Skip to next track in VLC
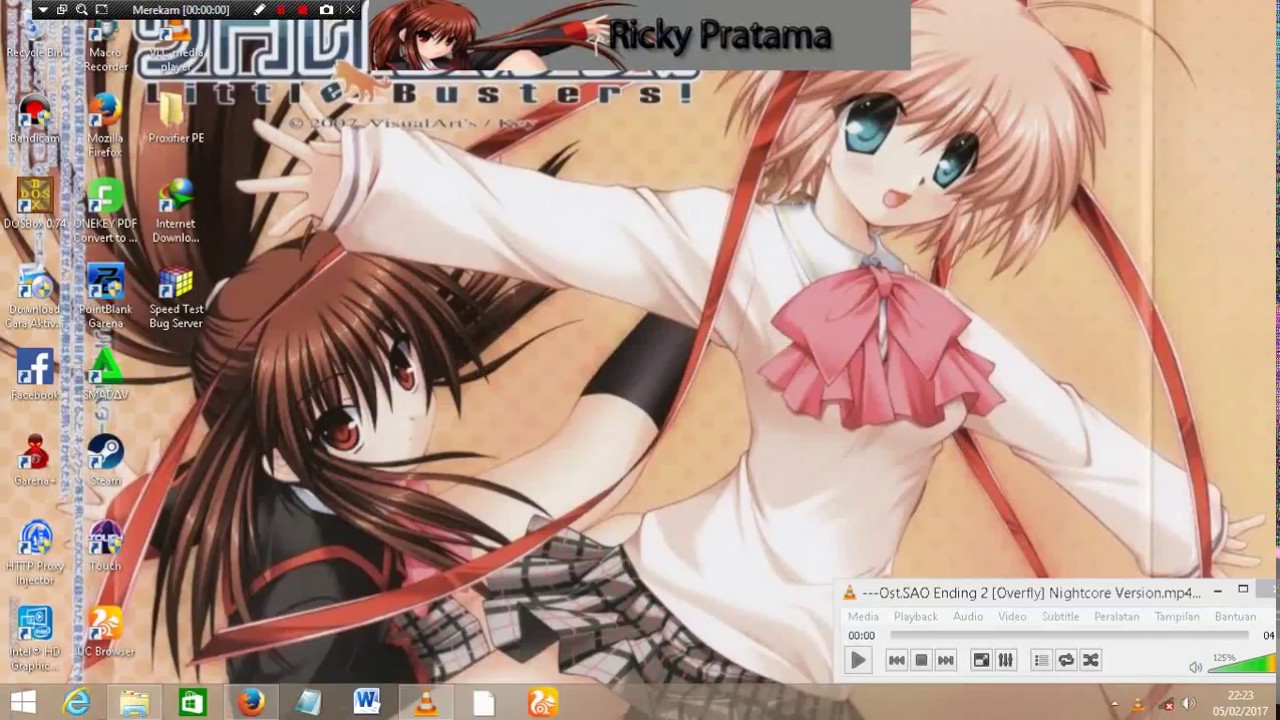Viewport: 1280px width, 720px height. (x=946, y=660)
